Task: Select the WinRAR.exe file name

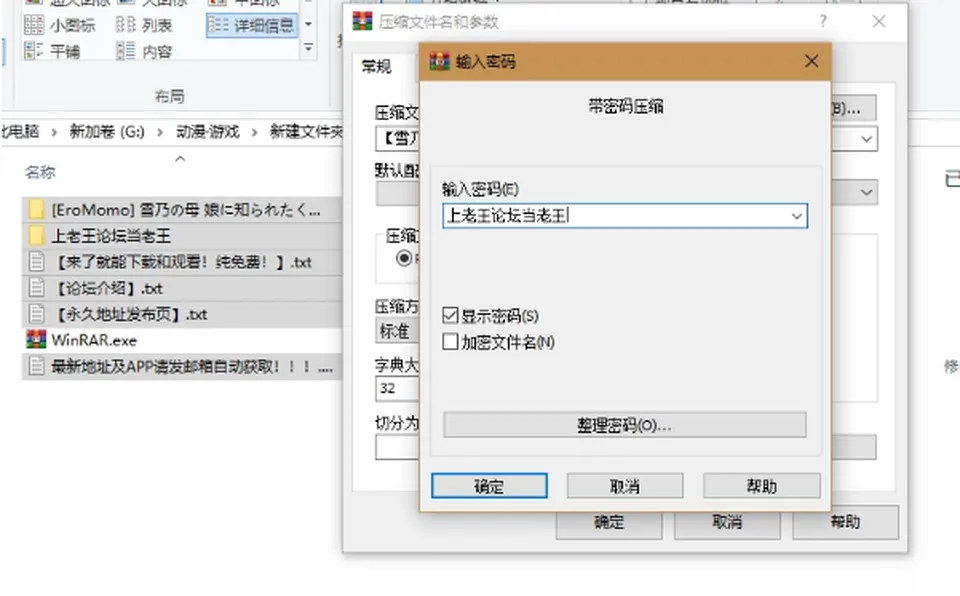Action: click(94, 340)
